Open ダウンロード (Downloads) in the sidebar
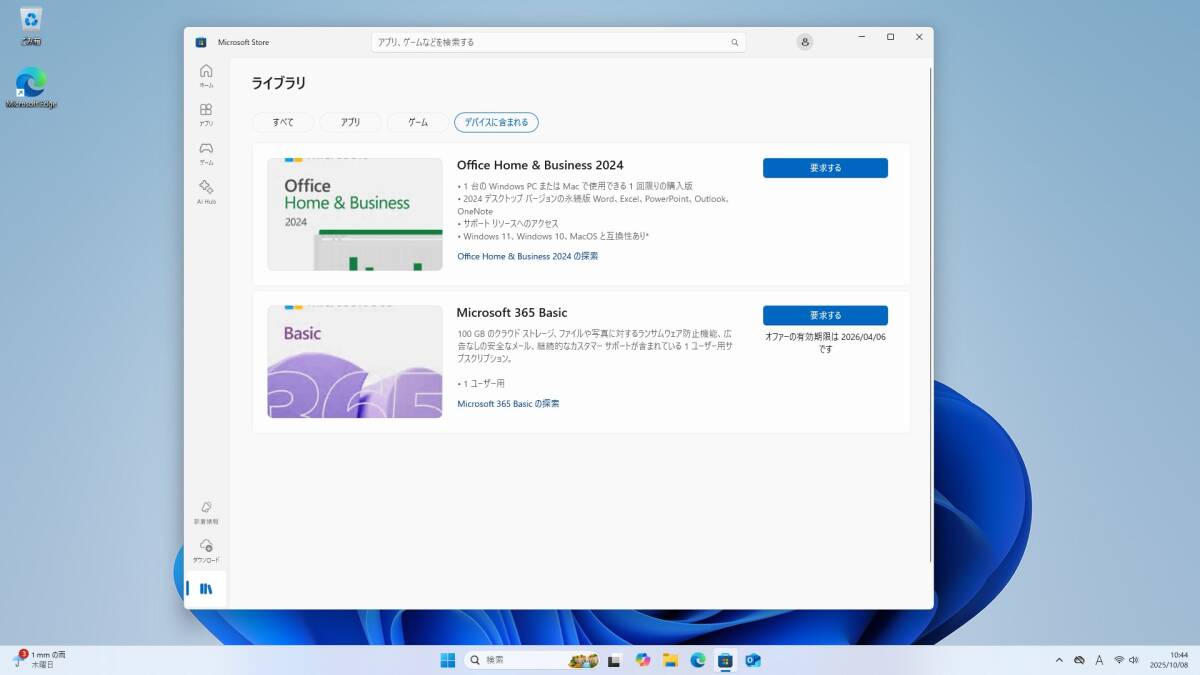Screen dimensions: 1200x675 tap(206, 550)
